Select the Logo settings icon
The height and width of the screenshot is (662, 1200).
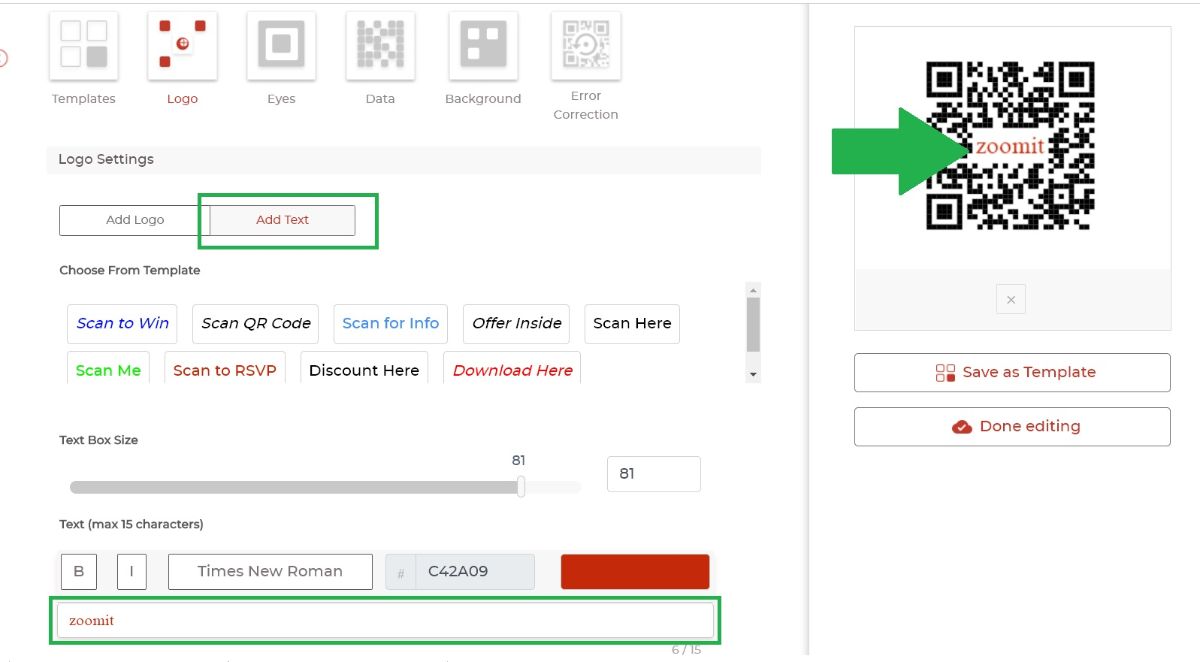point(182,45)
